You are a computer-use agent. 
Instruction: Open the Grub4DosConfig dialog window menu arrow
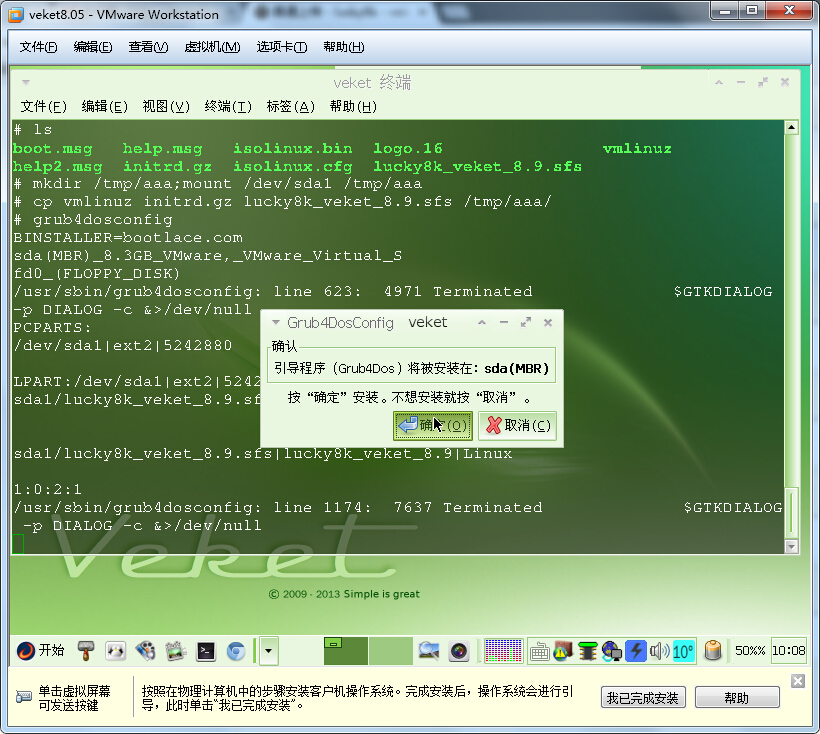[x=276, y=323]
